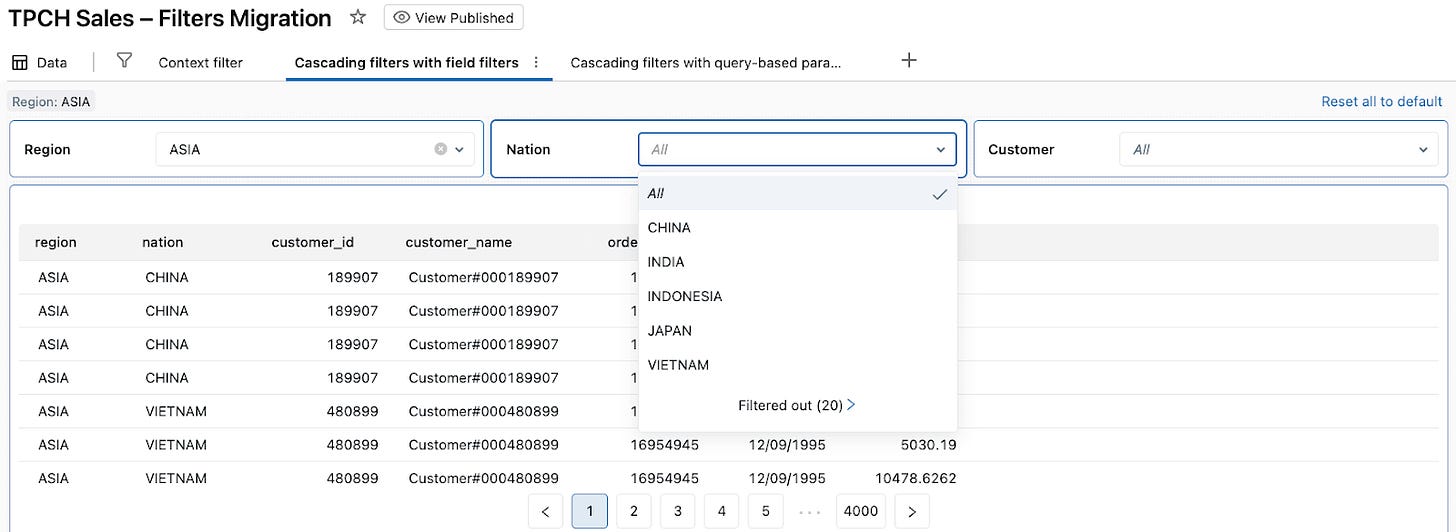Click the eye icon in View Published
The image size is (1456, 532).
pyautogui.click(x=402, y=18)
